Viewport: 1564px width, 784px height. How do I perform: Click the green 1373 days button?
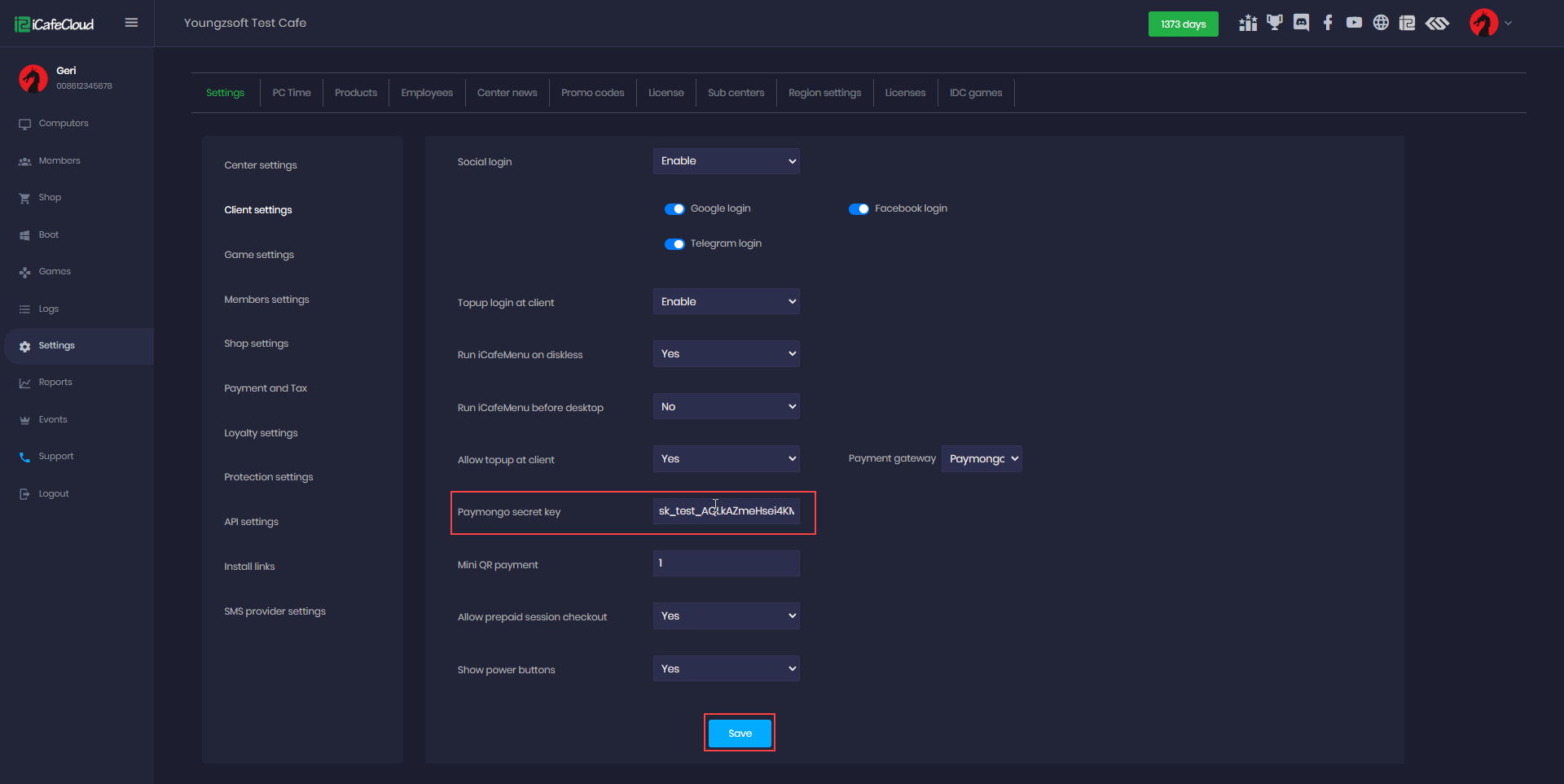click(x=1183, y=24)
